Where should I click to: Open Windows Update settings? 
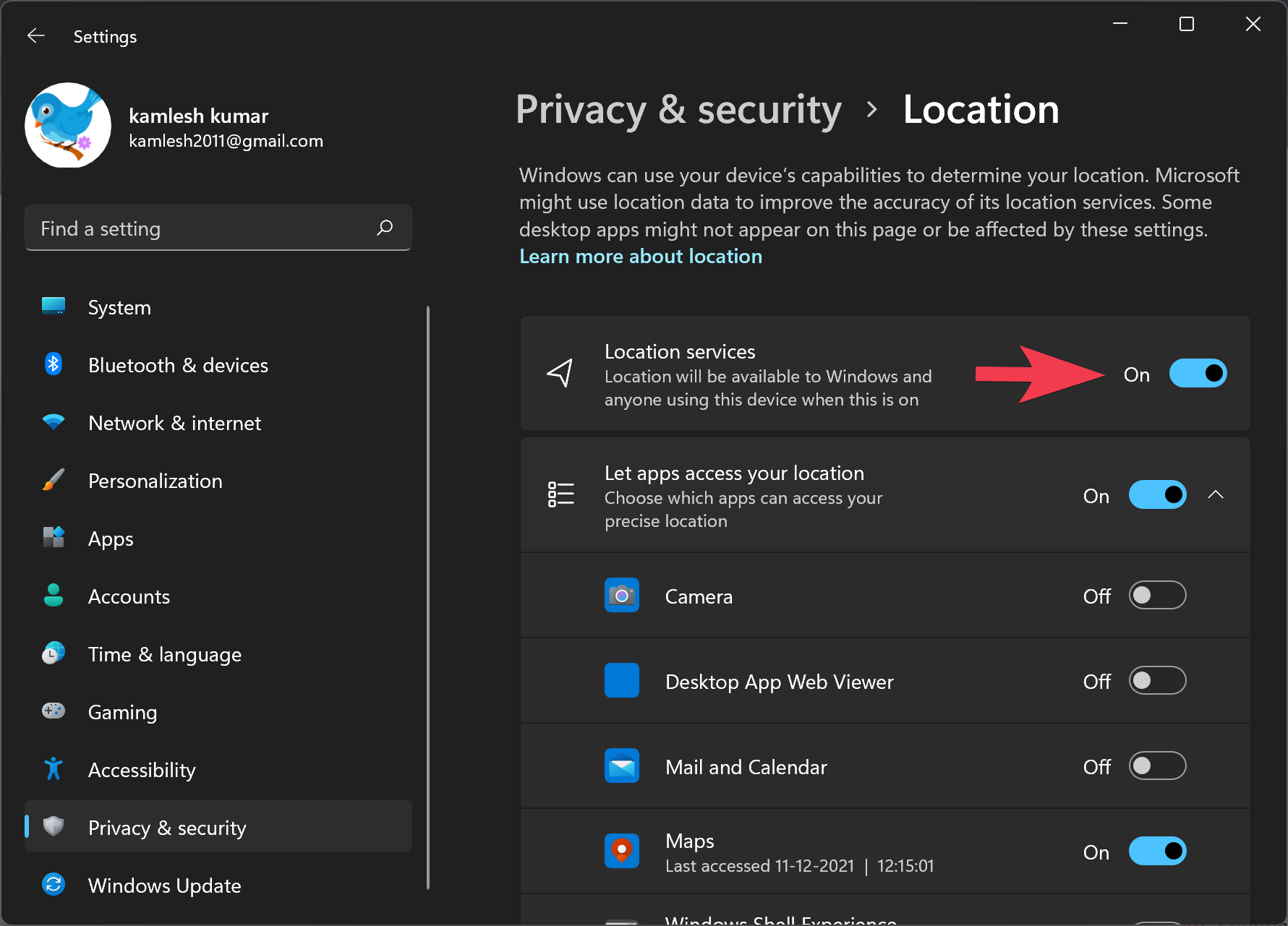(218, 886)
